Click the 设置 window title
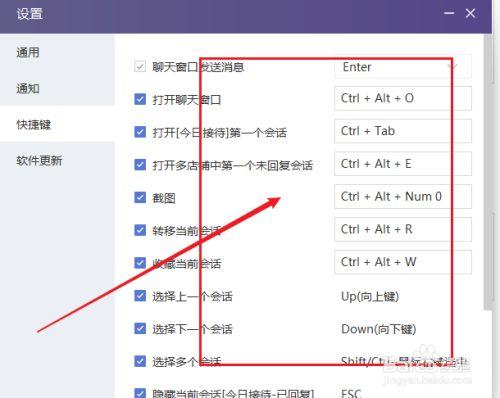Viewport: 500px width, 398px height. tap(30, 14)
